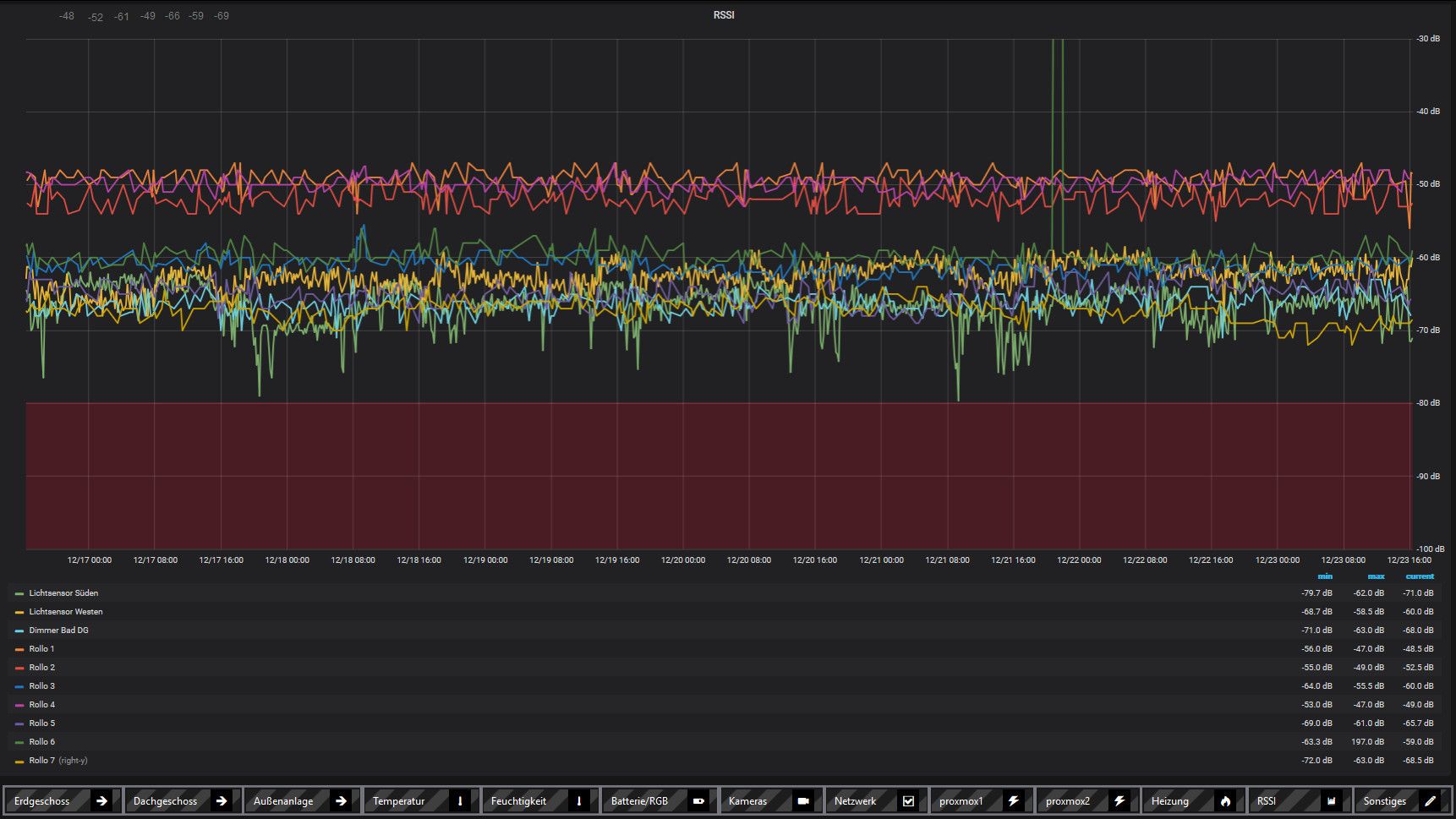Toggle Rollo 5 series visibility
This screenshot has height=819, width=1456.
41,723
